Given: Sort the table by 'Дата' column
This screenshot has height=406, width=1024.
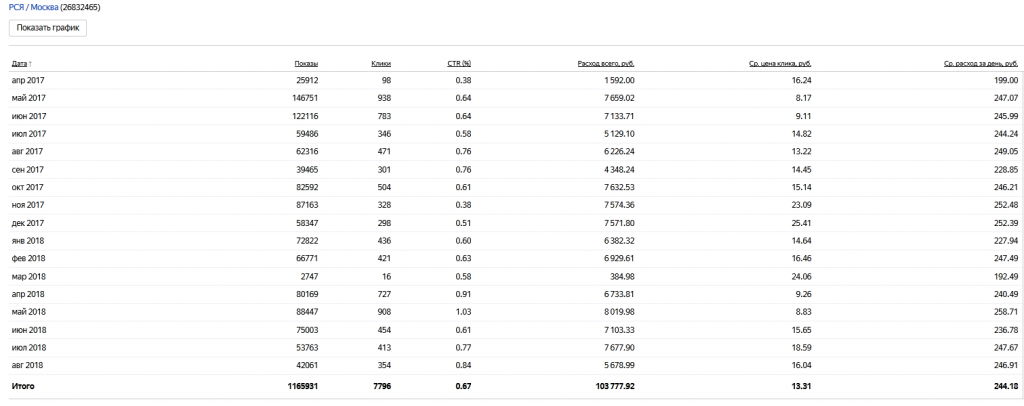Looking at the screenshot, I should (x=19, y=63).
